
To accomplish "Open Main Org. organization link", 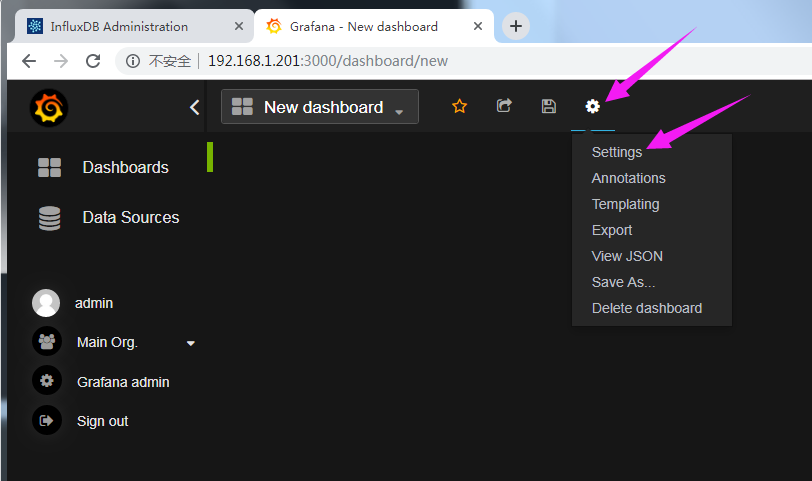I will point(107,342).
